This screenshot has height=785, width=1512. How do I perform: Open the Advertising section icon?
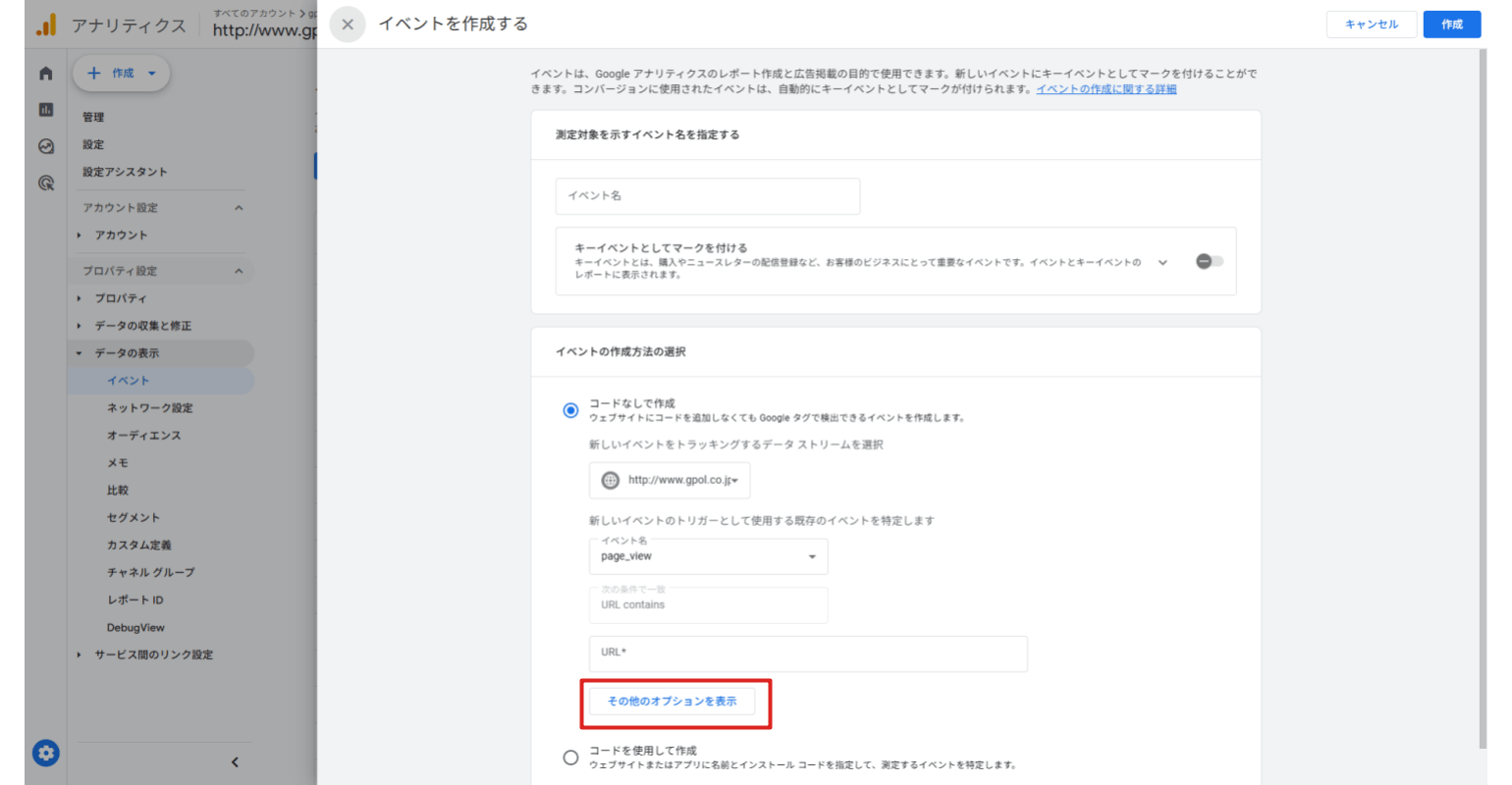point(44,183)
